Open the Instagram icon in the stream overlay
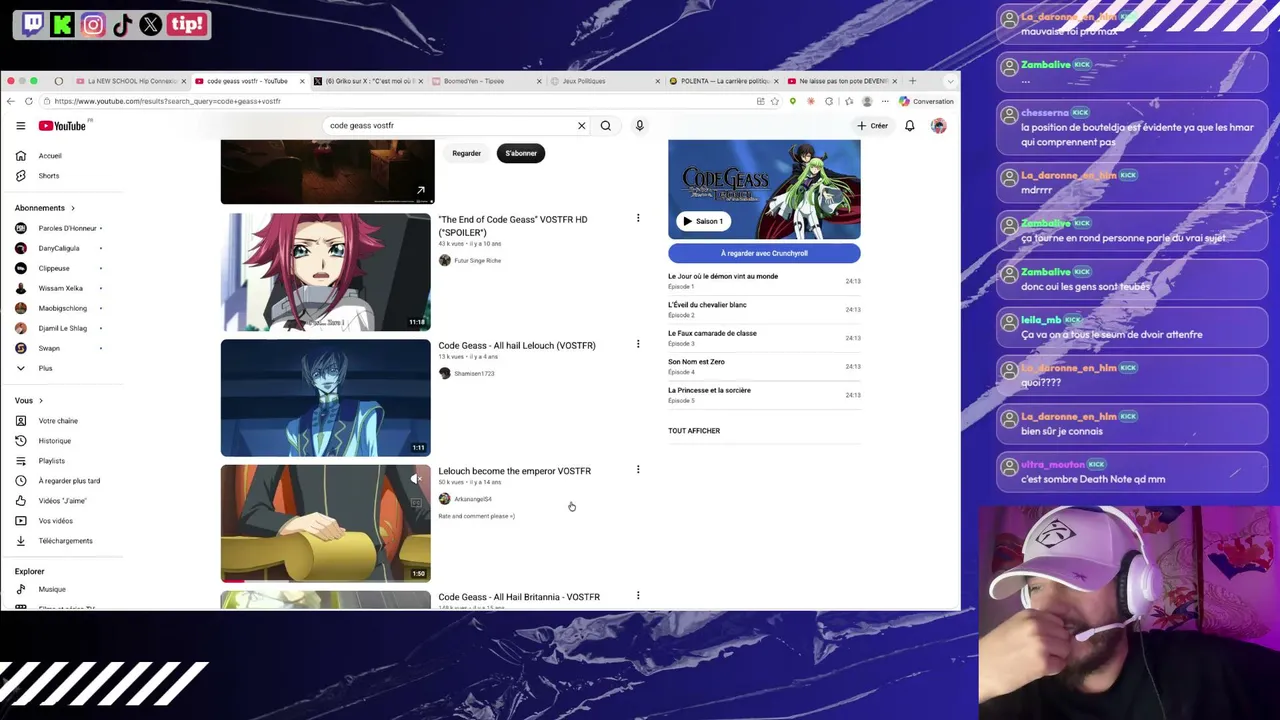The image size is (1280, 720). [x=93, y=24]
